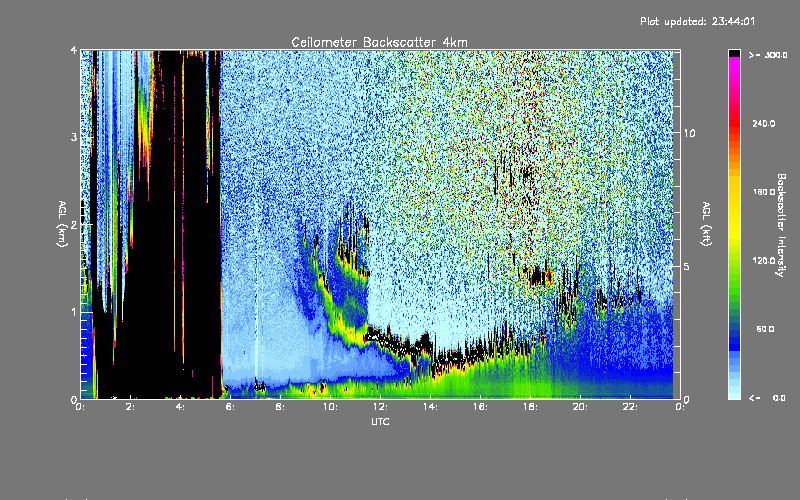
Task: Click the "18:" UTC hour tick label
Action: point(531,407)
